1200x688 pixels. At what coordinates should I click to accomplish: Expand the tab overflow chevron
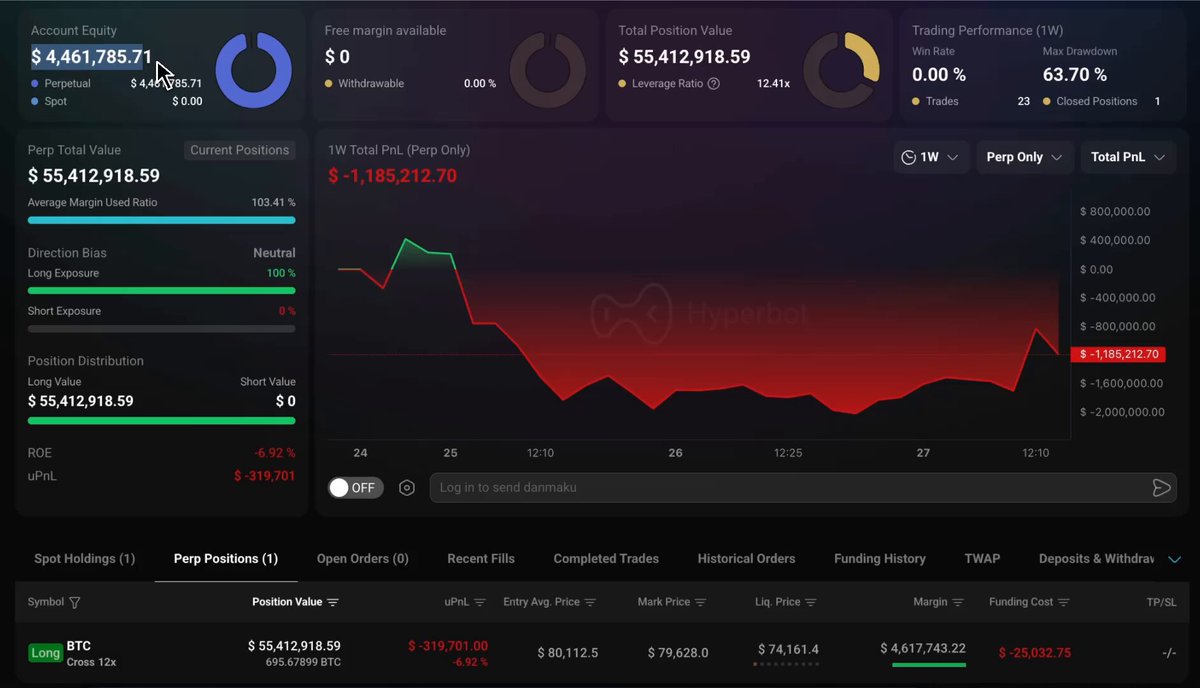point(1175,559)
